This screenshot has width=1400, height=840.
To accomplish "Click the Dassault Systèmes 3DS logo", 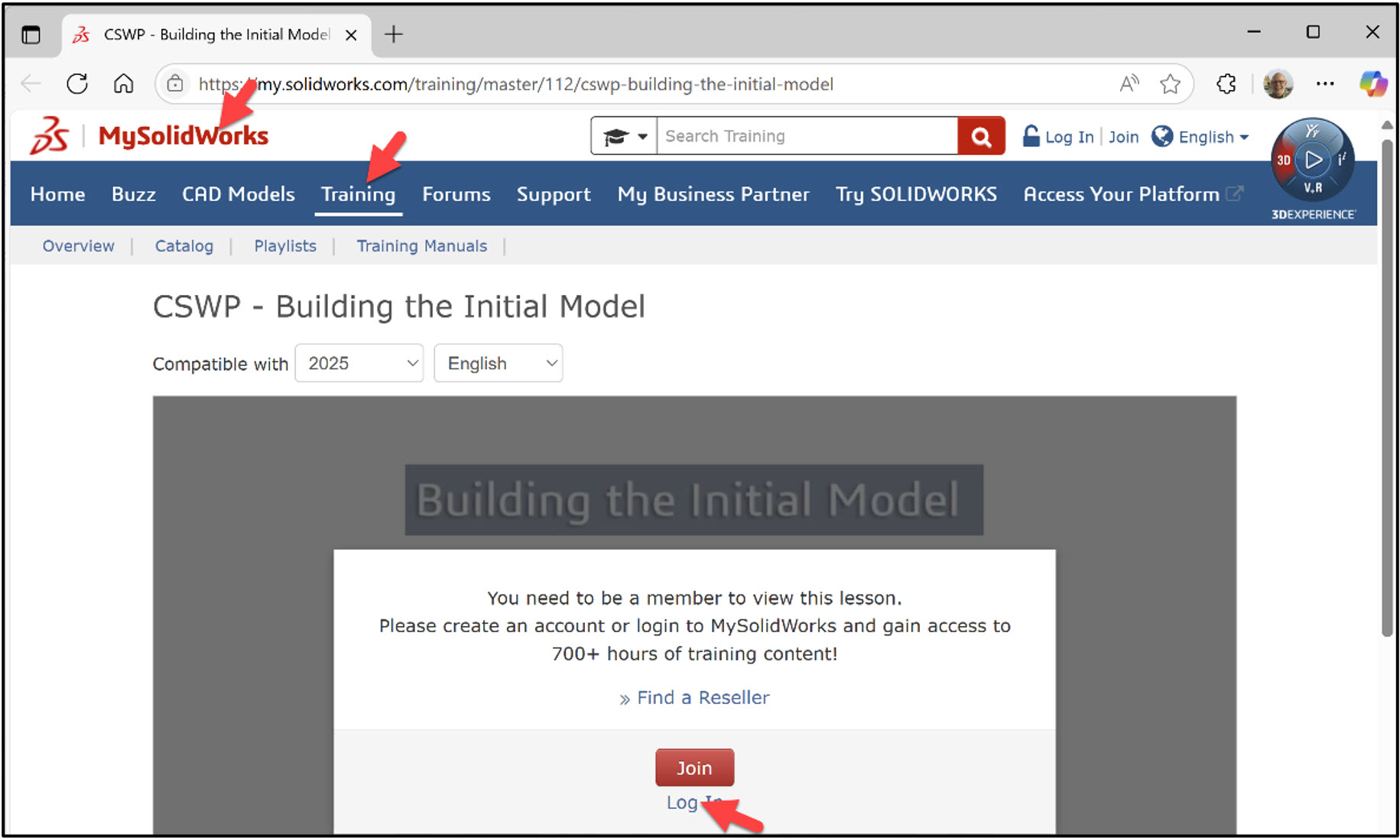I will click(50, 135).
